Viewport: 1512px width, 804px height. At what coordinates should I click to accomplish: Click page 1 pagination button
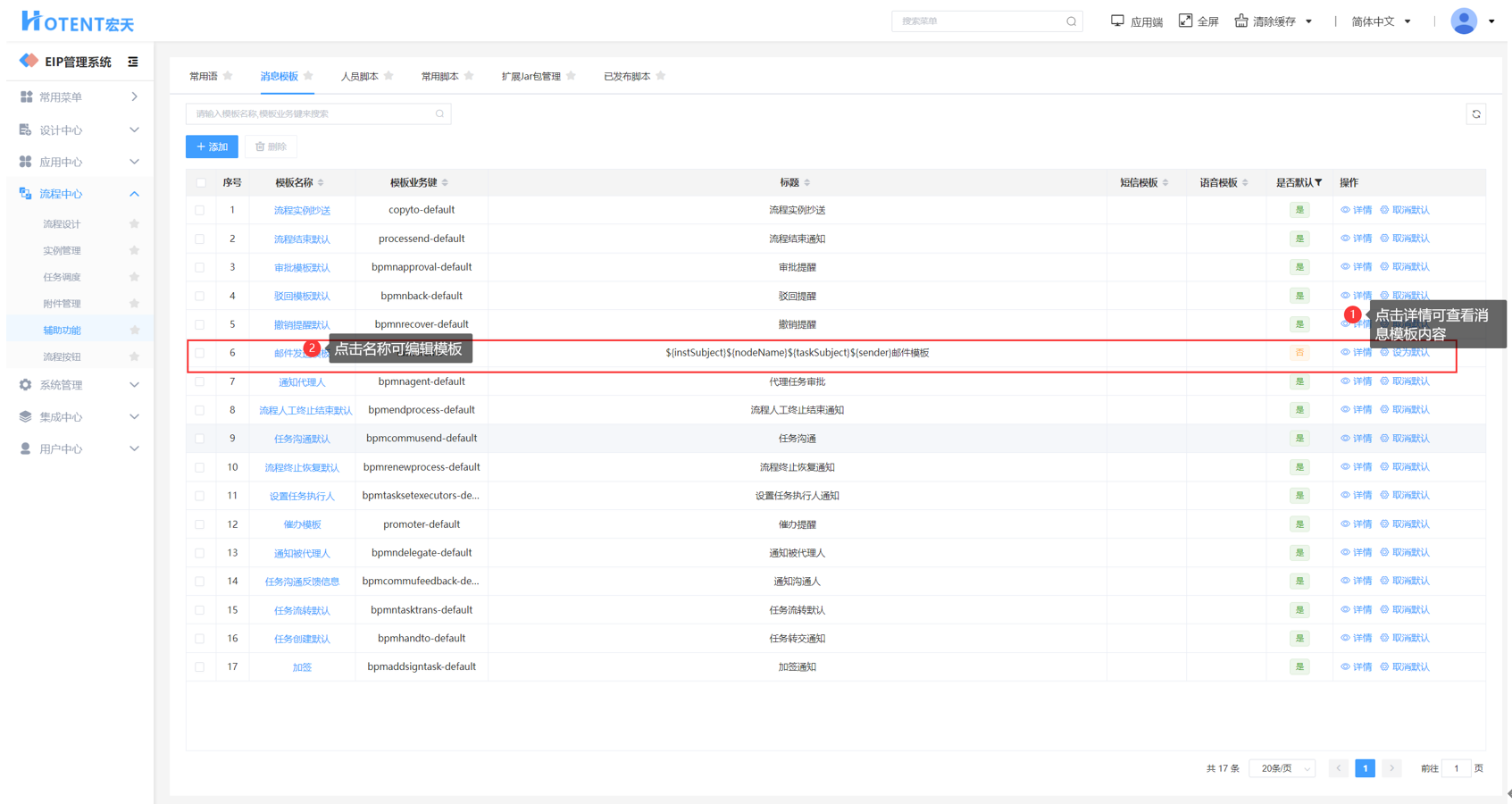pos(1365,768)
